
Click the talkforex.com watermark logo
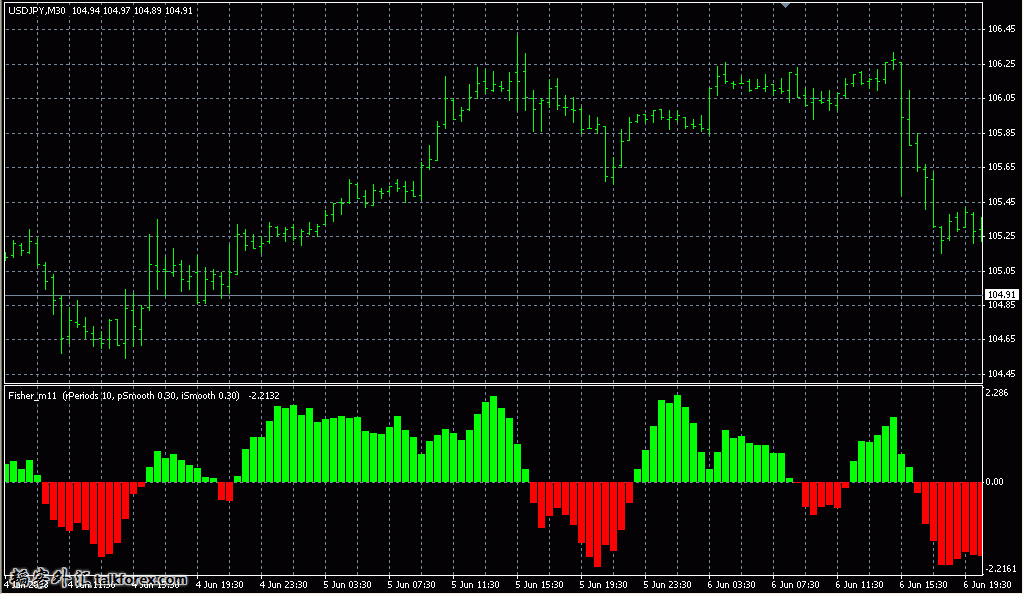(96, 579)
